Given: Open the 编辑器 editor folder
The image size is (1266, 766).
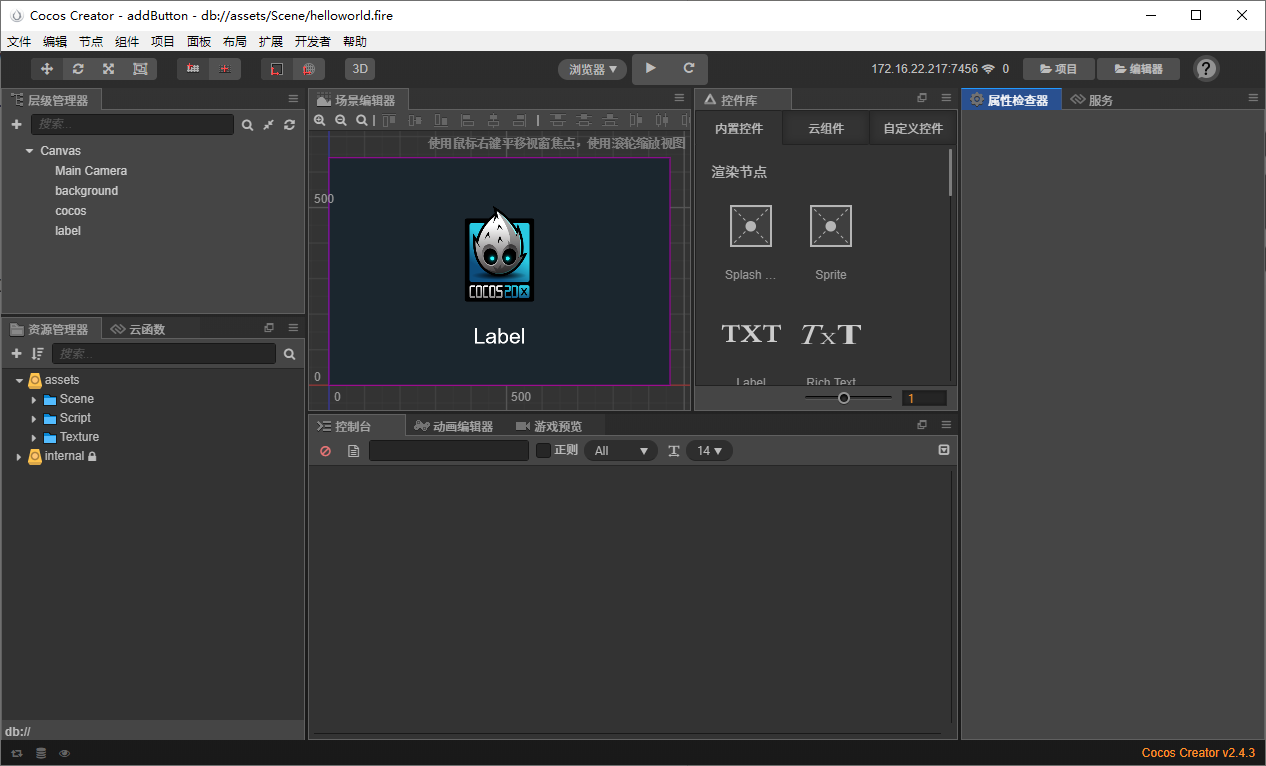Looking at the screenshot, I should tap(1138, 69).
